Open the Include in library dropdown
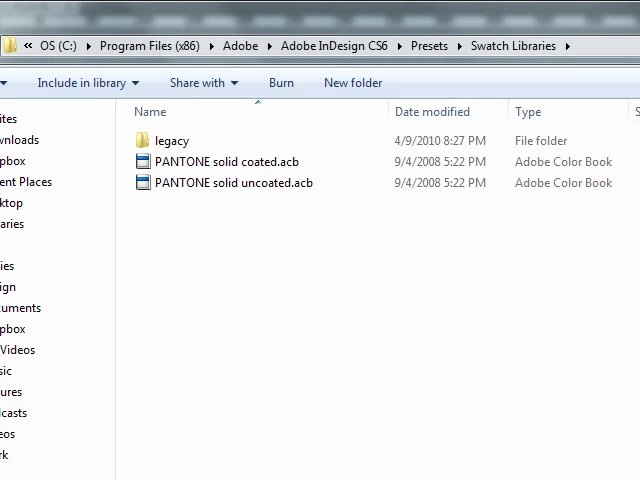The width and height of the screenshot is (640, 480). (88, 83)
